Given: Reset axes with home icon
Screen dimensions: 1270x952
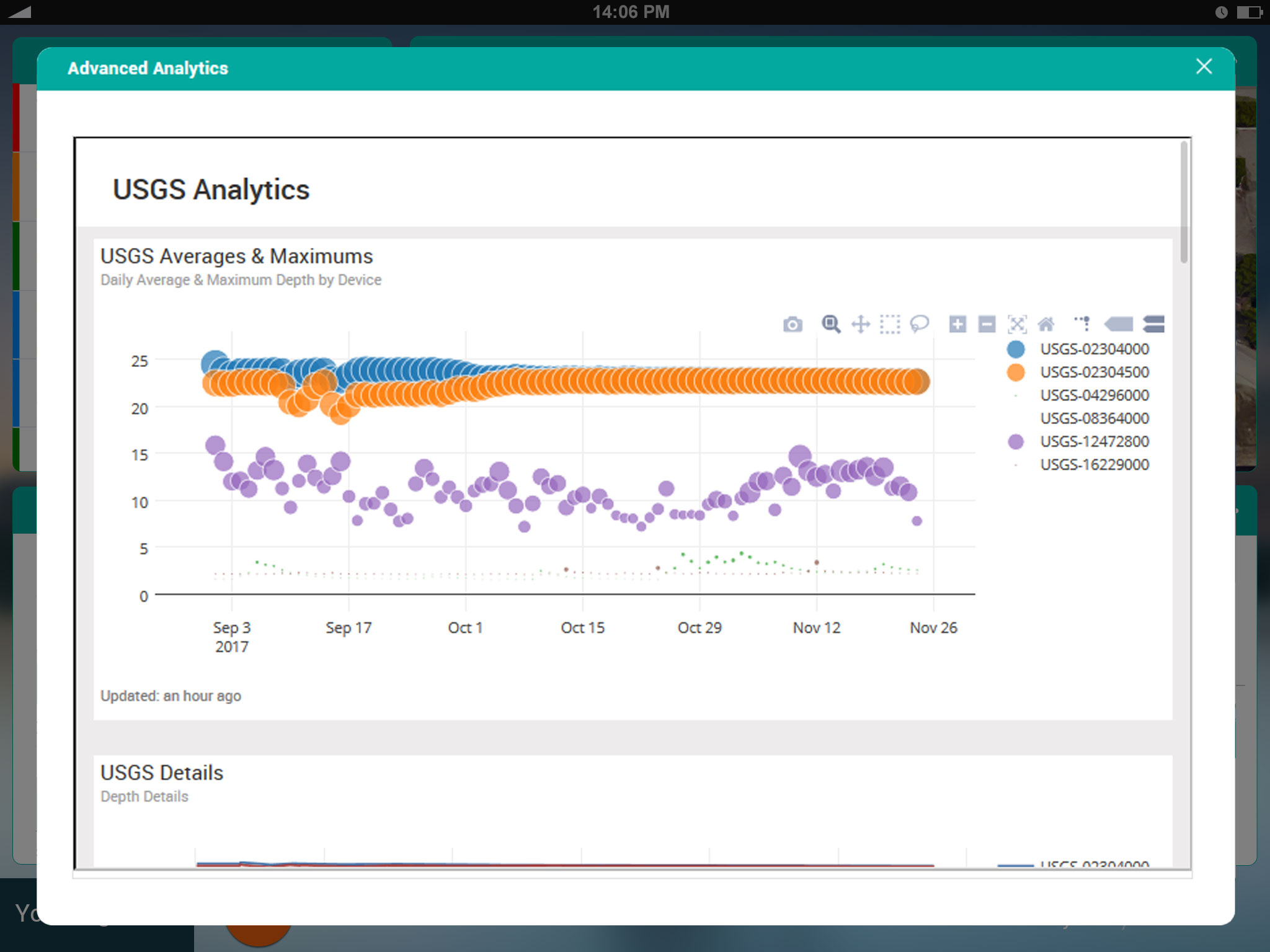Looking at the screenshot, I should point(1046,324).
